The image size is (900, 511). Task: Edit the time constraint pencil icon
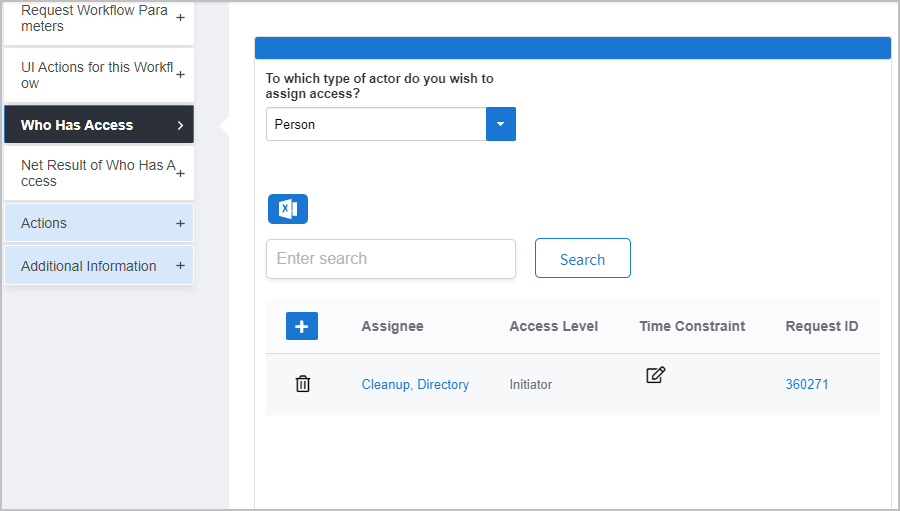coord(655,375)
